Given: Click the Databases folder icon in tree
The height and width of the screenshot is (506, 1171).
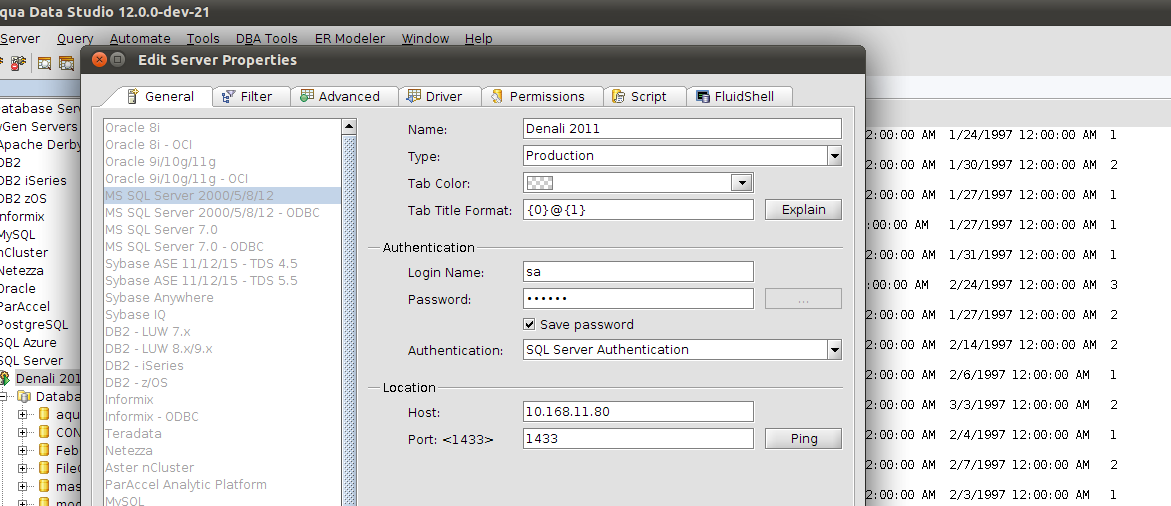Looking at the screenshot, I should [x=26, y=397].
